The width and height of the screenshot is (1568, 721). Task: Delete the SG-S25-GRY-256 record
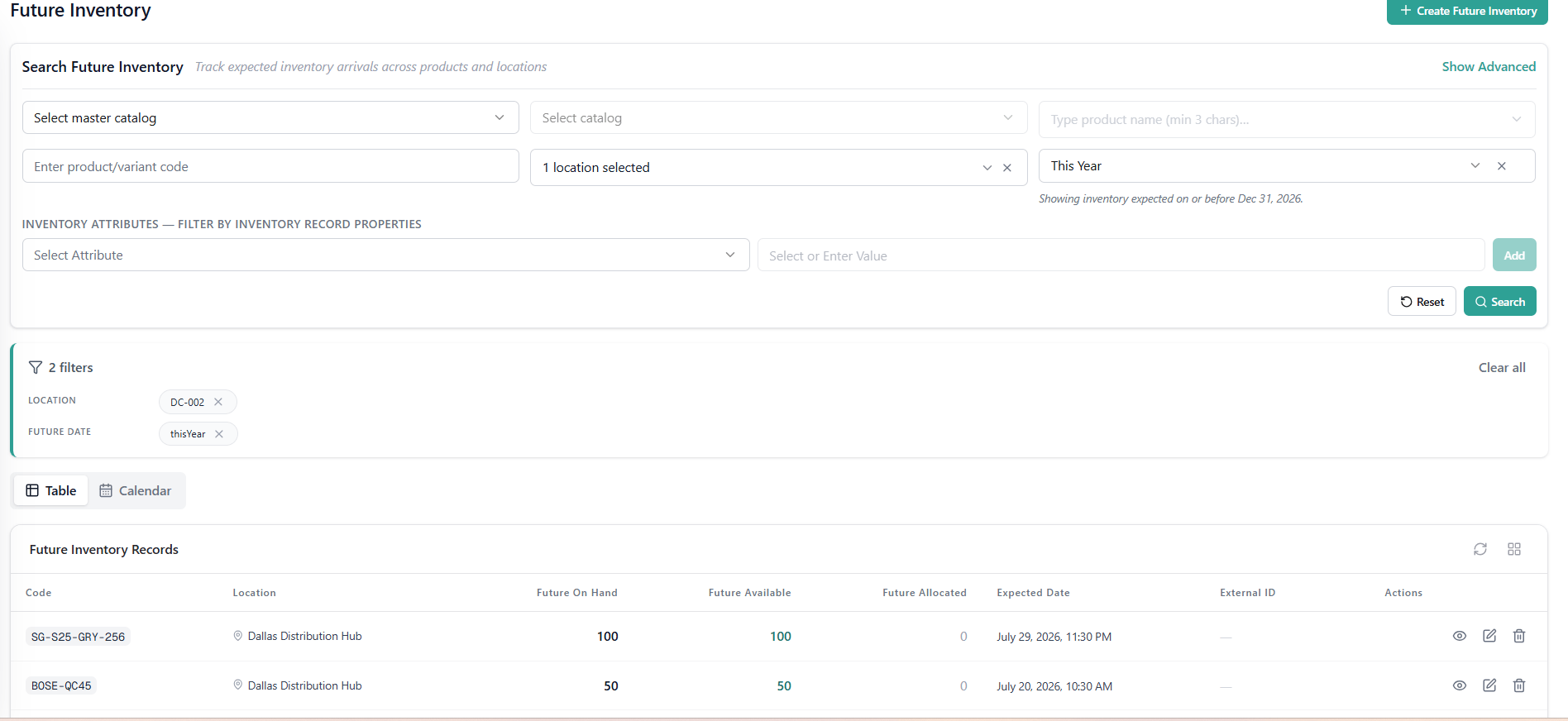coord(1519,636)
